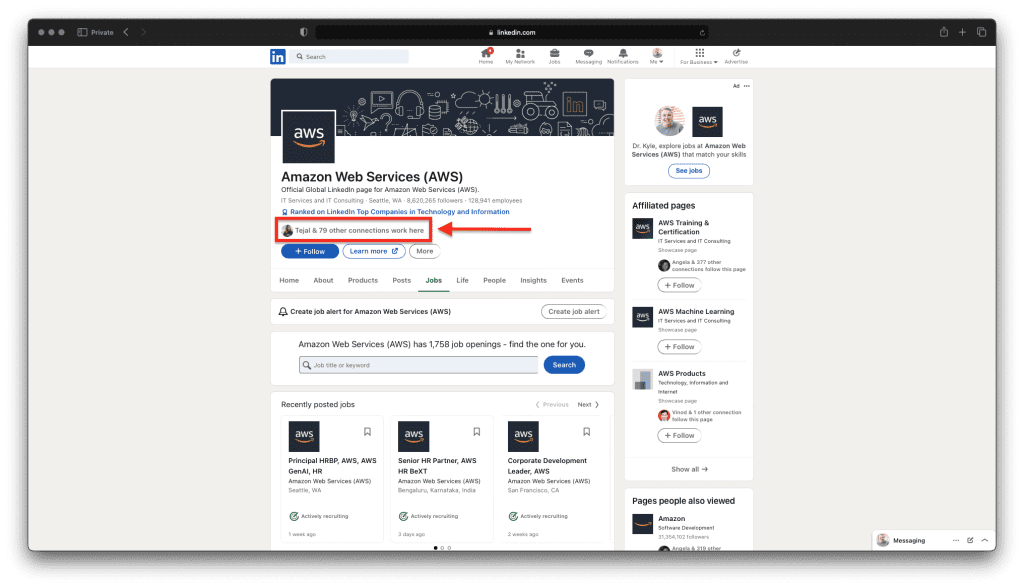Save the Senior HR Partner job bookmark

pyautogui.click(x=477, y=432)
